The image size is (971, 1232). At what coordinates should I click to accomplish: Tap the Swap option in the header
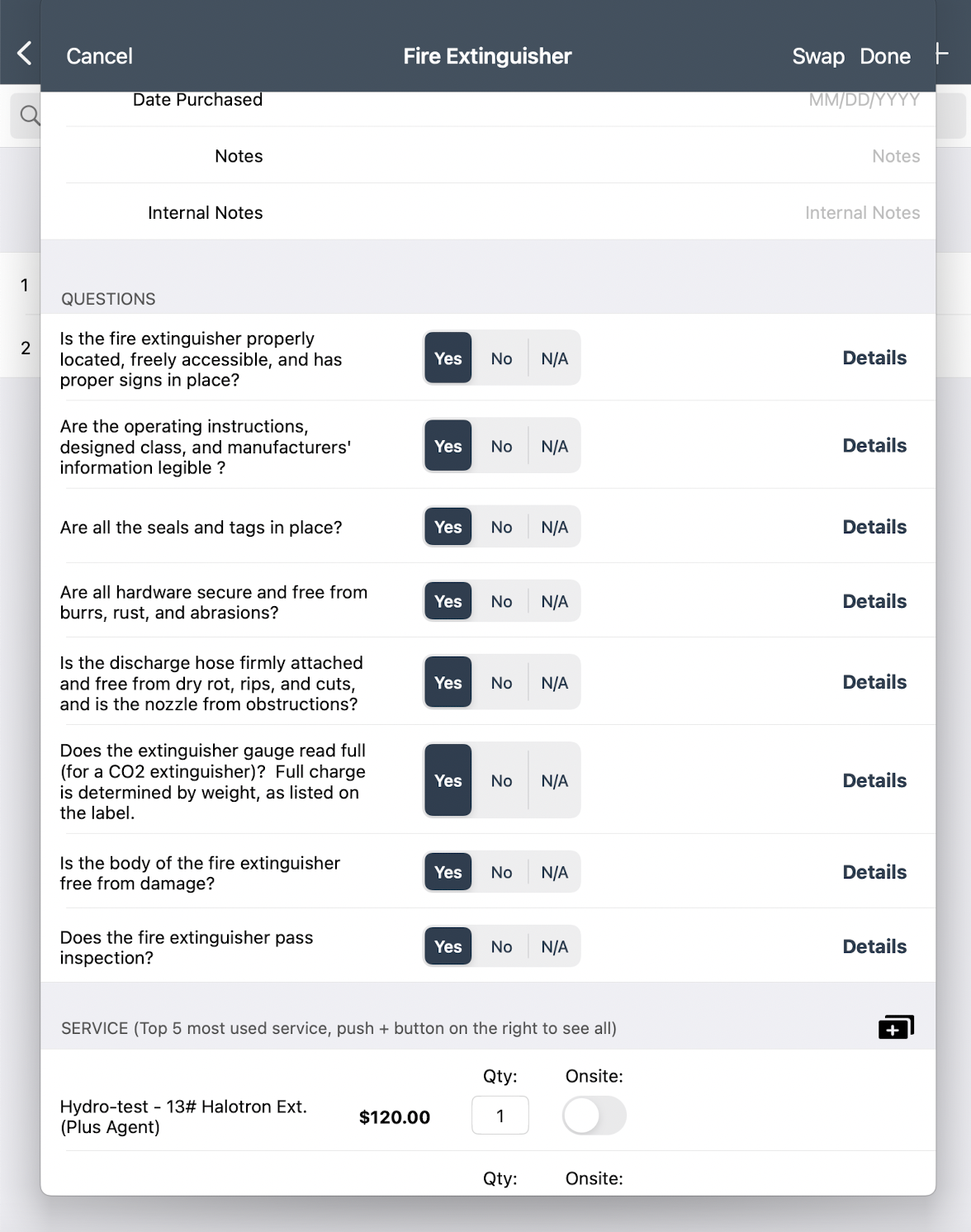pos(817,55)
